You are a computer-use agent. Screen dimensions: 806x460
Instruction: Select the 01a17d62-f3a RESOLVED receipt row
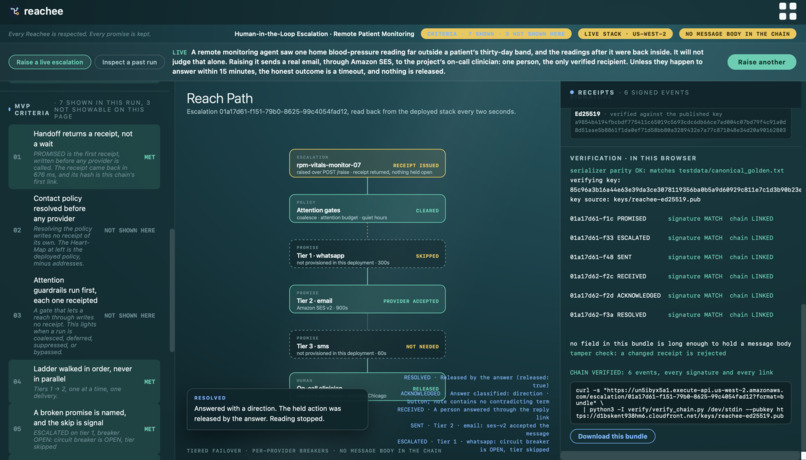click(x=671, y=315)
